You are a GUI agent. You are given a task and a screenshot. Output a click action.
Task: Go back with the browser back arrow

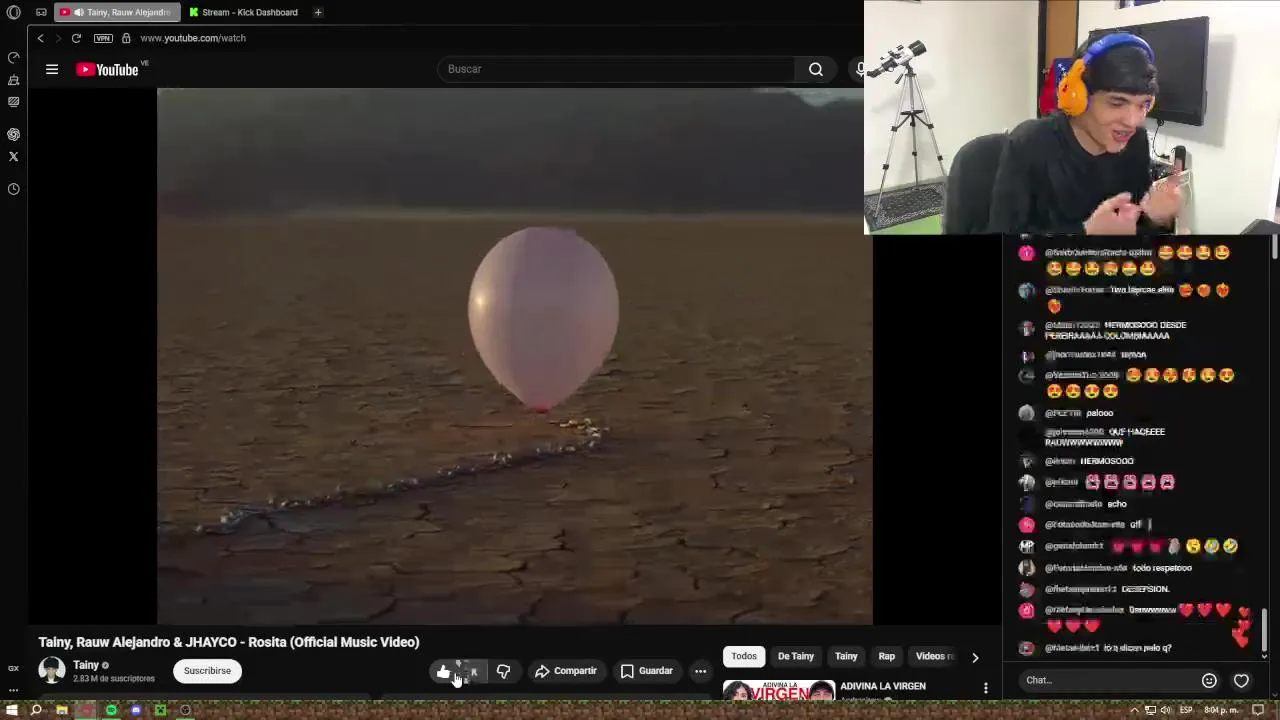pyautogui.click(x=40, y=38)
